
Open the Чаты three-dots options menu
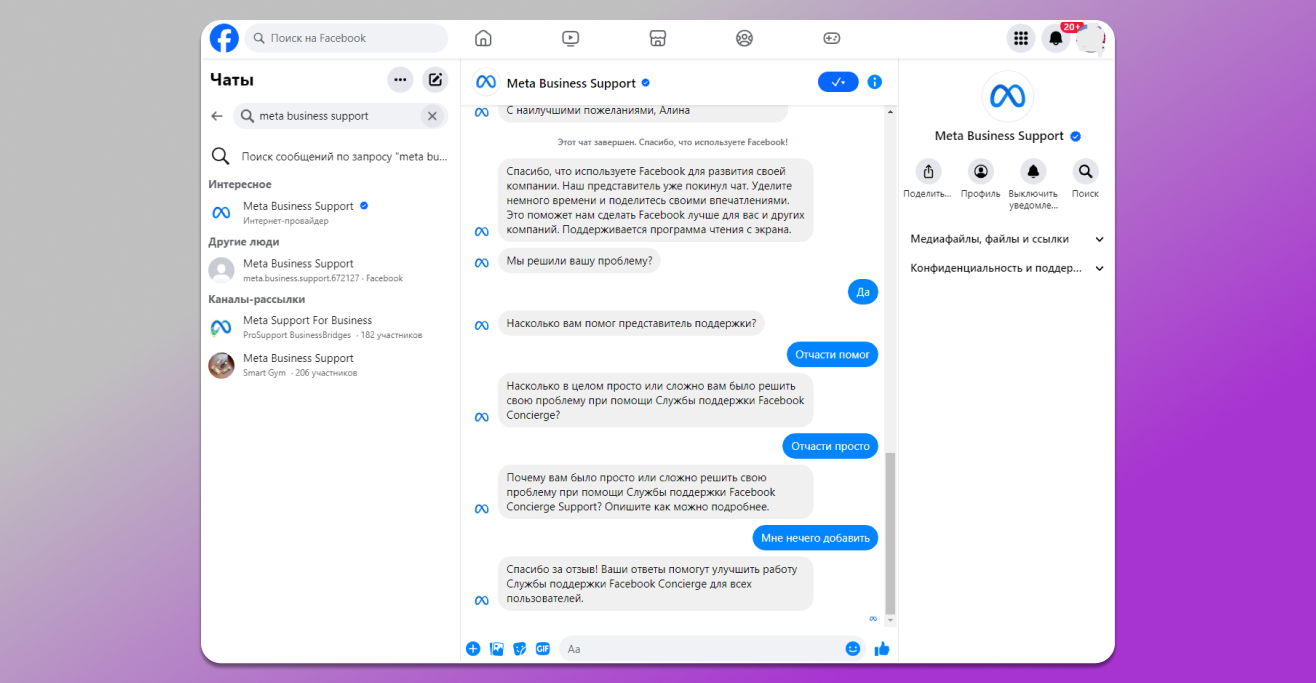click(400, 80)
